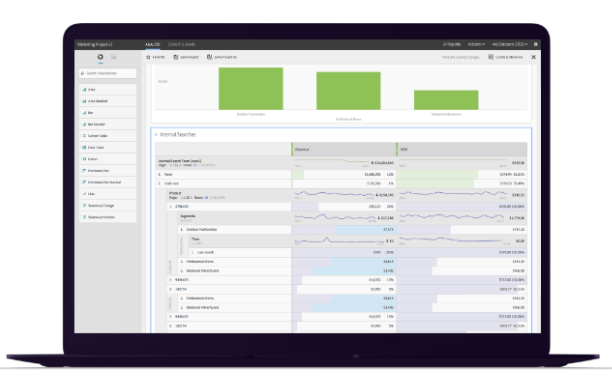
Task: Select the Line visualization
Action: (108, 194)
